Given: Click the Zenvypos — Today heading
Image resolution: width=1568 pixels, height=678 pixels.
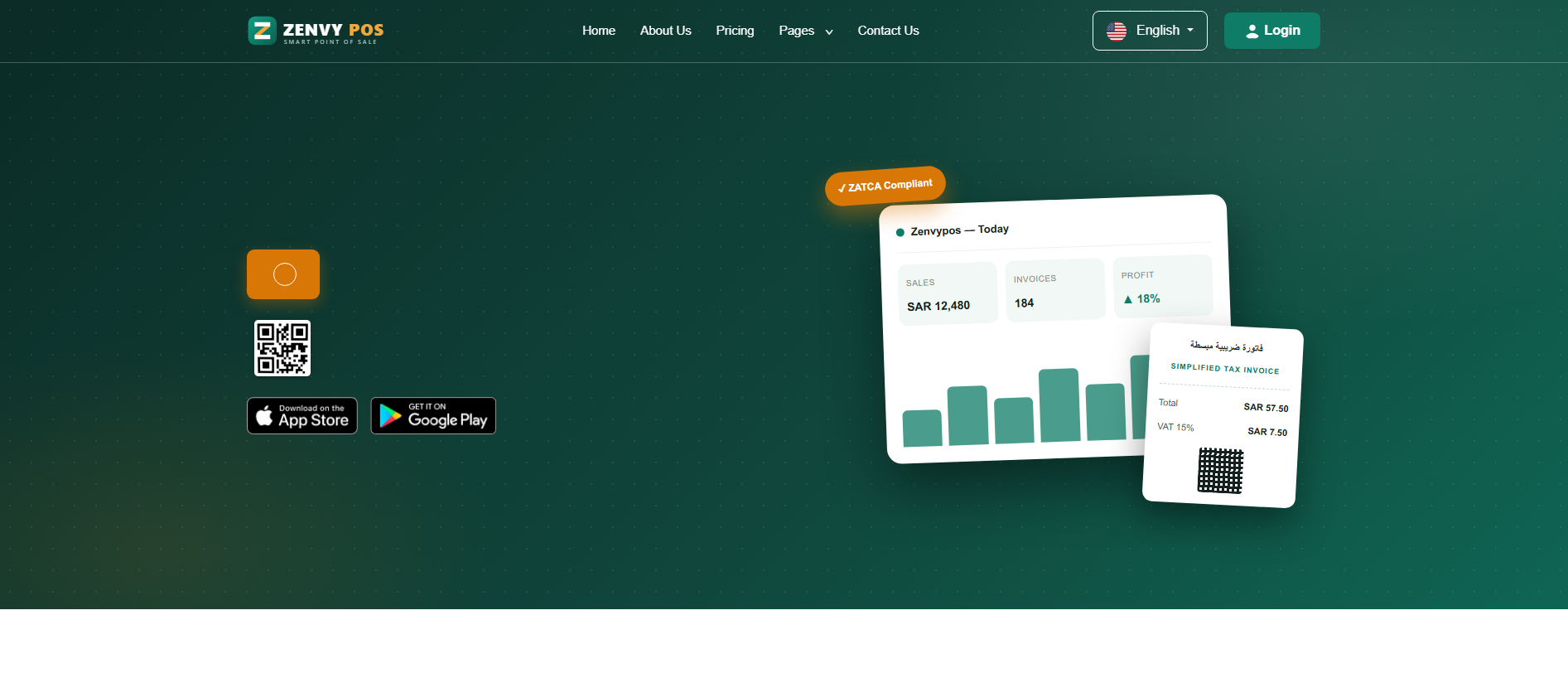Looking at the screenshot, I should pos(959,230).
